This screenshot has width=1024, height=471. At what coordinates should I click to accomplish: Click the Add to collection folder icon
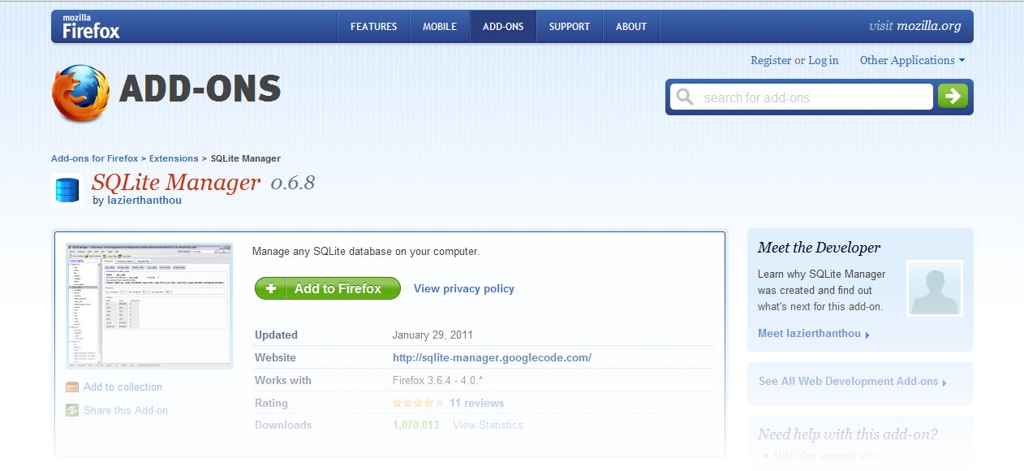click(72, 387)
